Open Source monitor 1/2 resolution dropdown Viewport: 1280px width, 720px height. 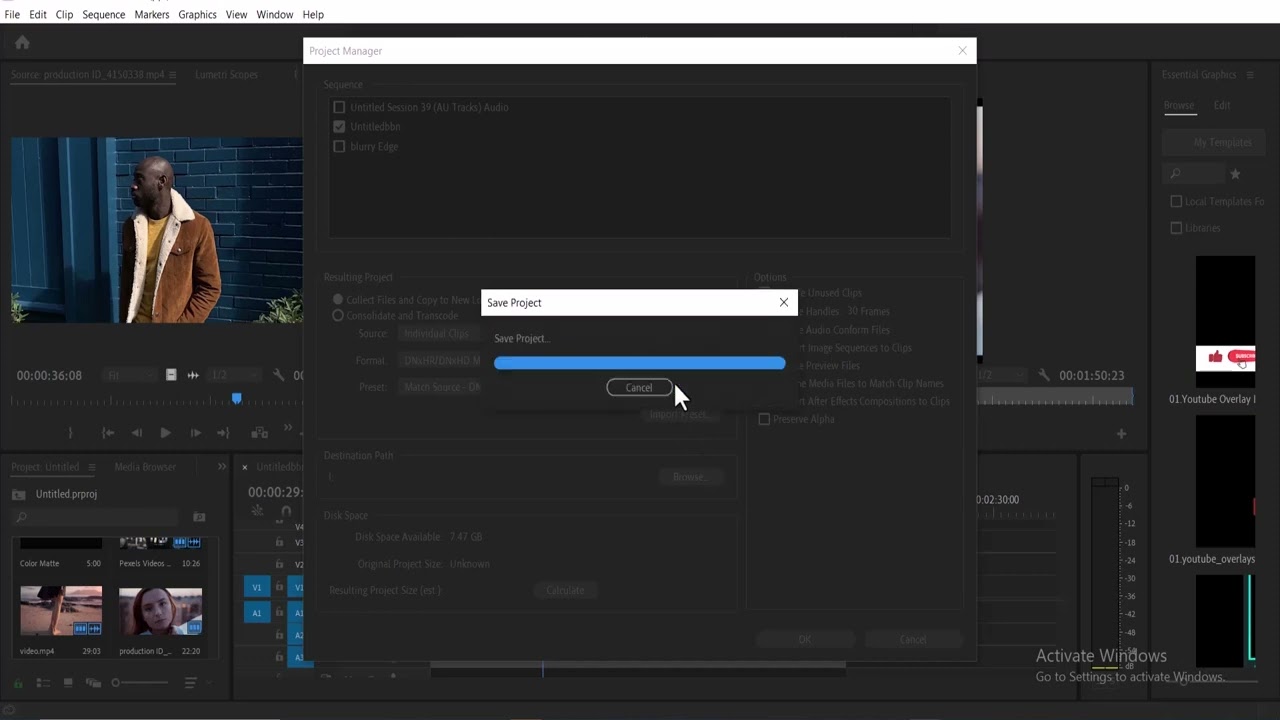coord(236,376)
